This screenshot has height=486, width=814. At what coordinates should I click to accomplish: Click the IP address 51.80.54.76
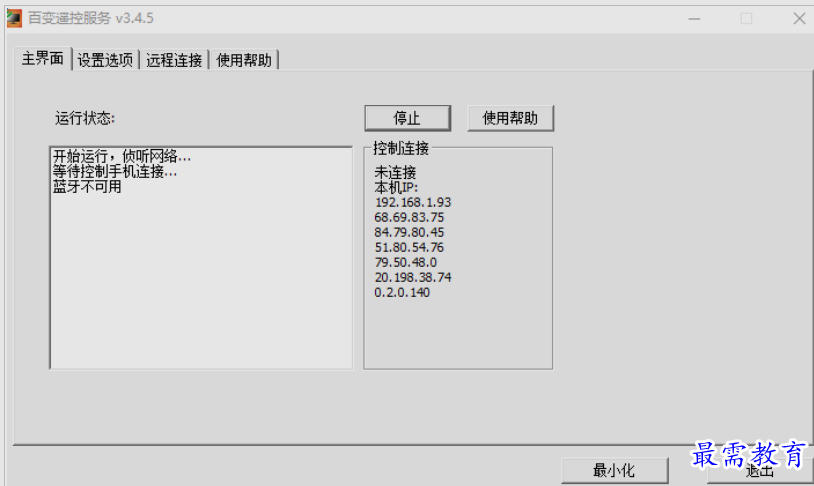pos(409,247)
